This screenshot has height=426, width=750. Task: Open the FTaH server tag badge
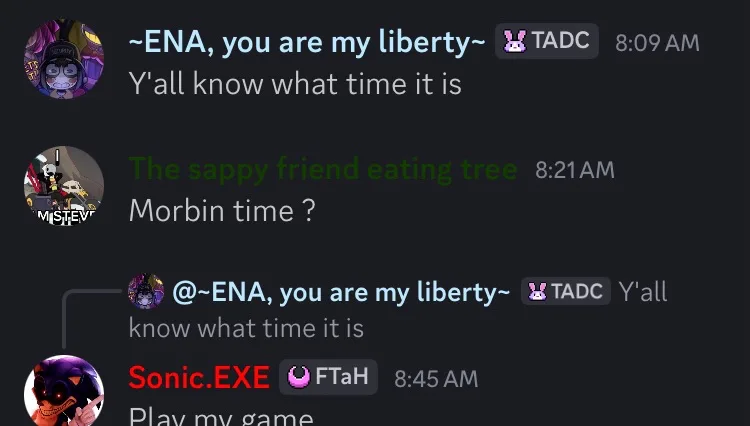pos(328,377)
